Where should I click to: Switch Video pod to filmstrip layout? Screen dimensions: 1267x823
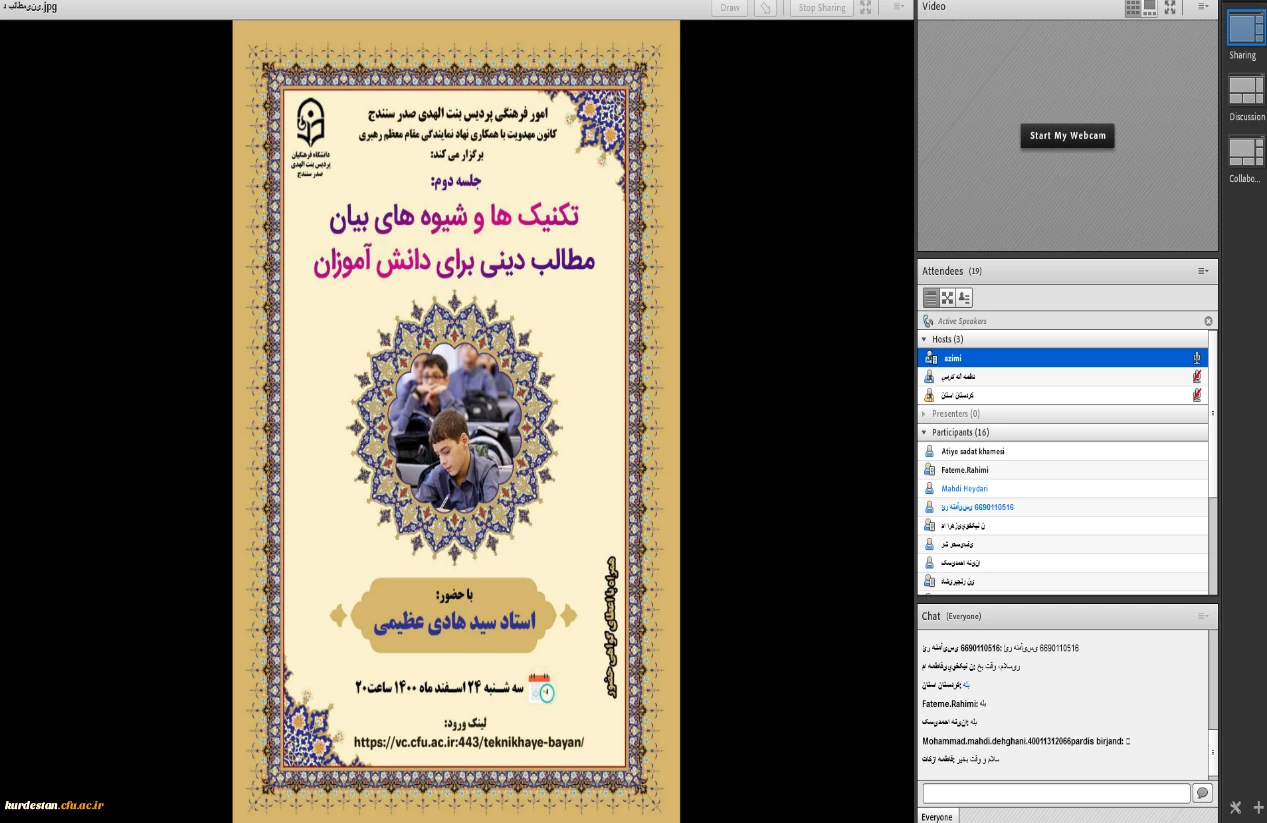point(1149,7)
